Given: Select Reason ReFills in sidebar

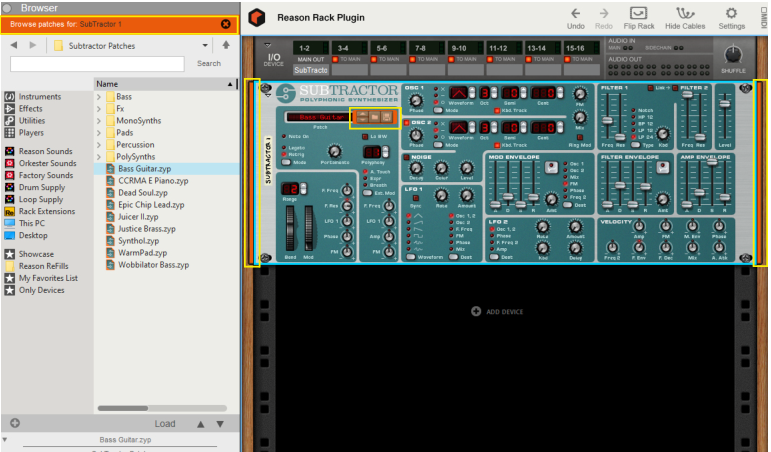Looking at the screenshot, I should tap(43, 266).
